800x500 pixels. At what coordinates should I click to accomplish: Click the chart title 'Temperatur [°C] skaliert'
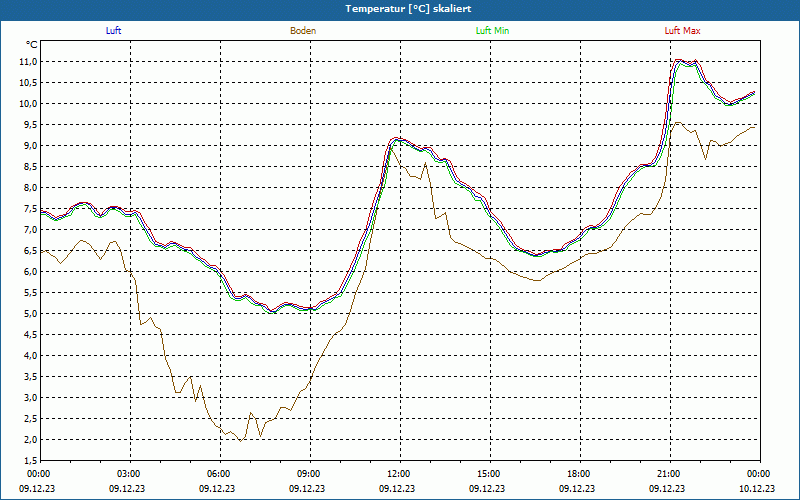[408, 9]
